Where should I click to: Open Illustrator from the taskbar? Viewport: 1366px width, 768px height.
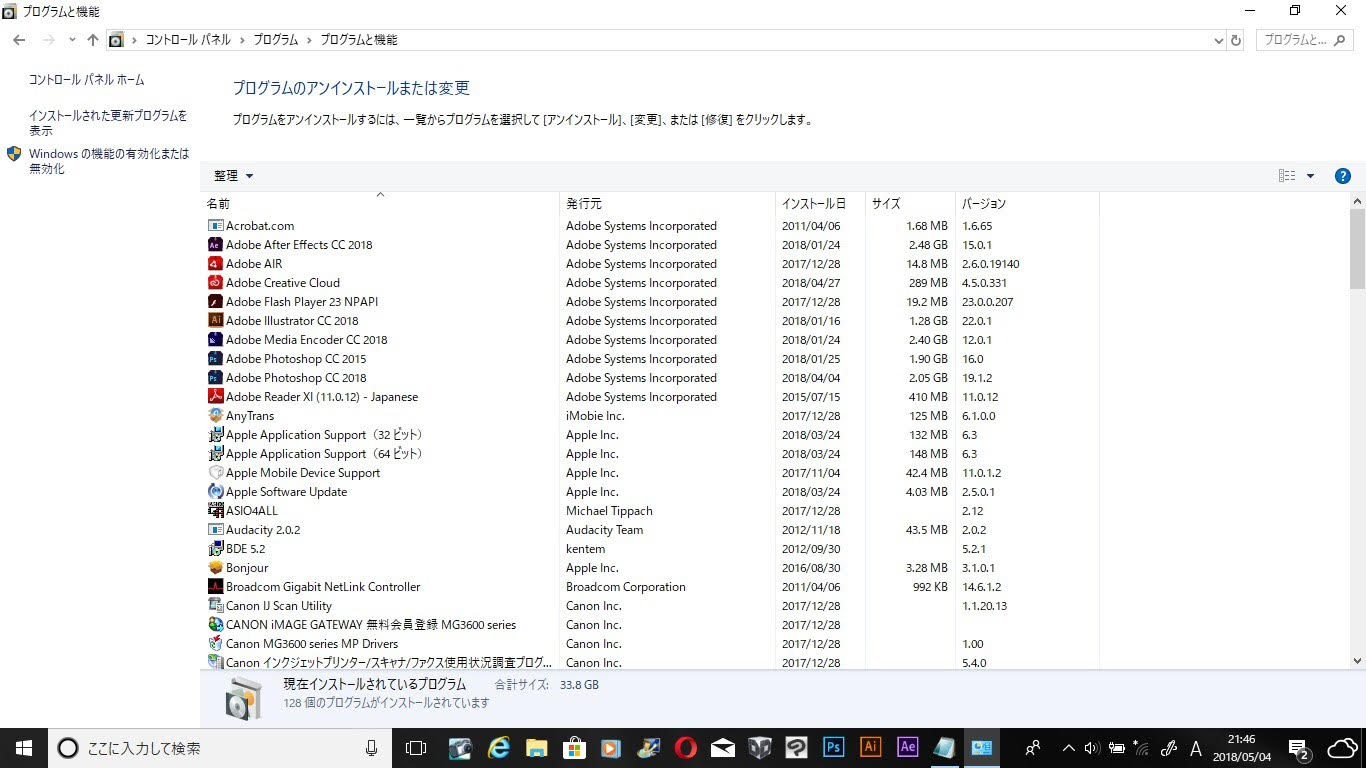(x=870, y=747)
